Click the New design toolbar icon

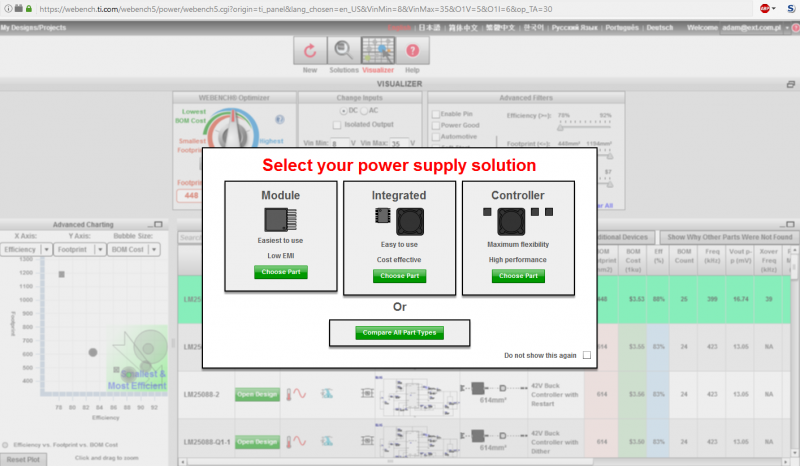pos(310,52)
